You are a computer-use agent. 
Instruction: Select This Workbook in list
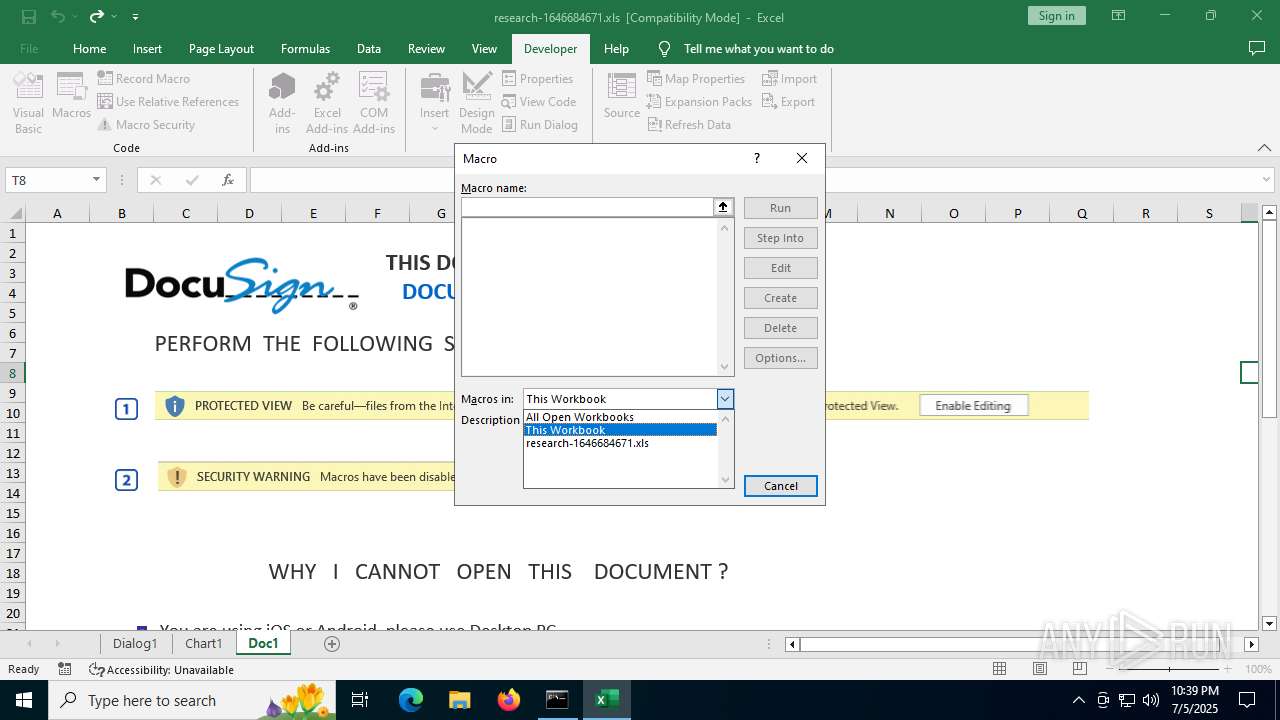[621, 430]
